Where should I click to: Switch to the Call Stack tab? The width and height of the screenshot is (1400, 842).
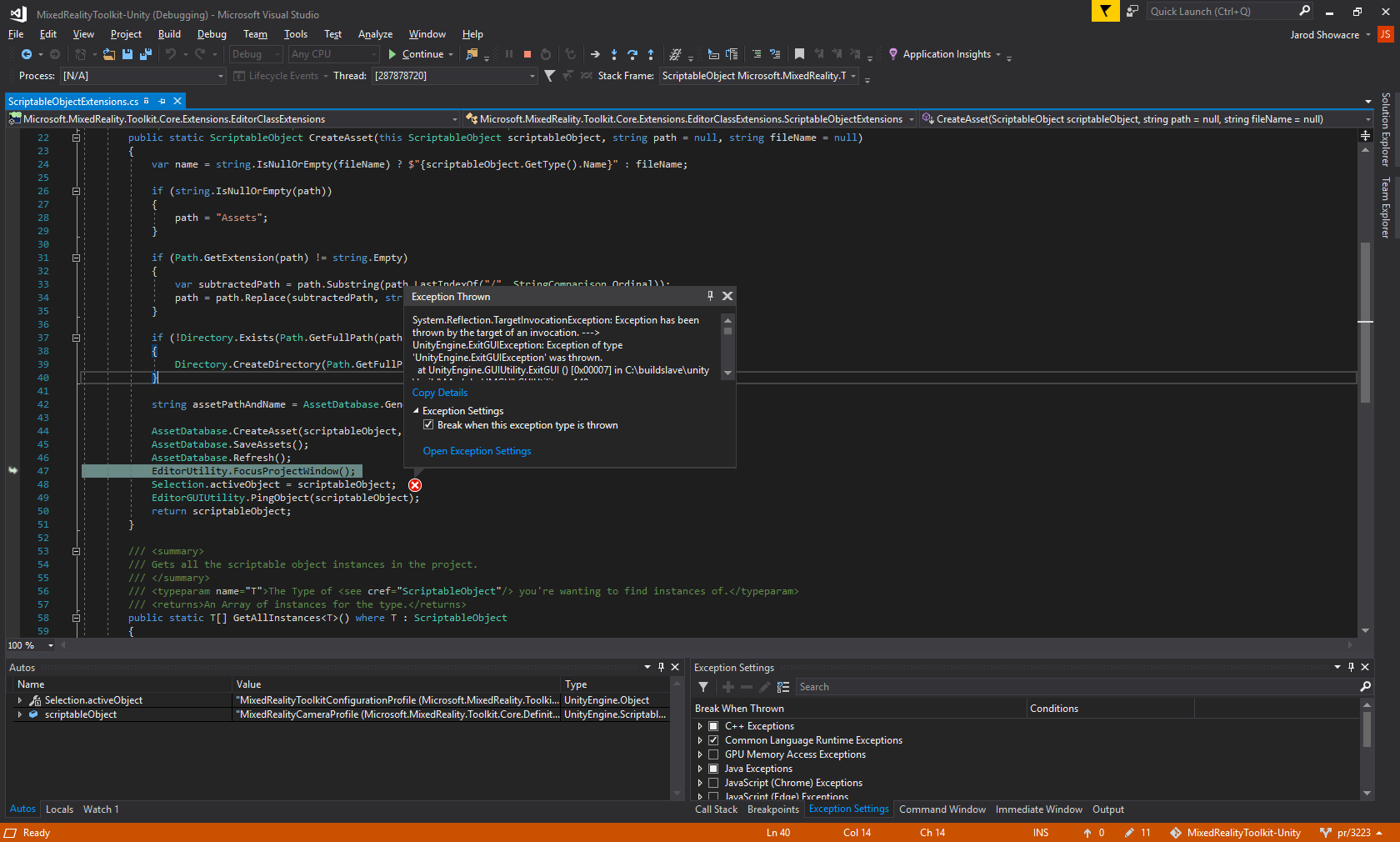click(x=716, y=809)
